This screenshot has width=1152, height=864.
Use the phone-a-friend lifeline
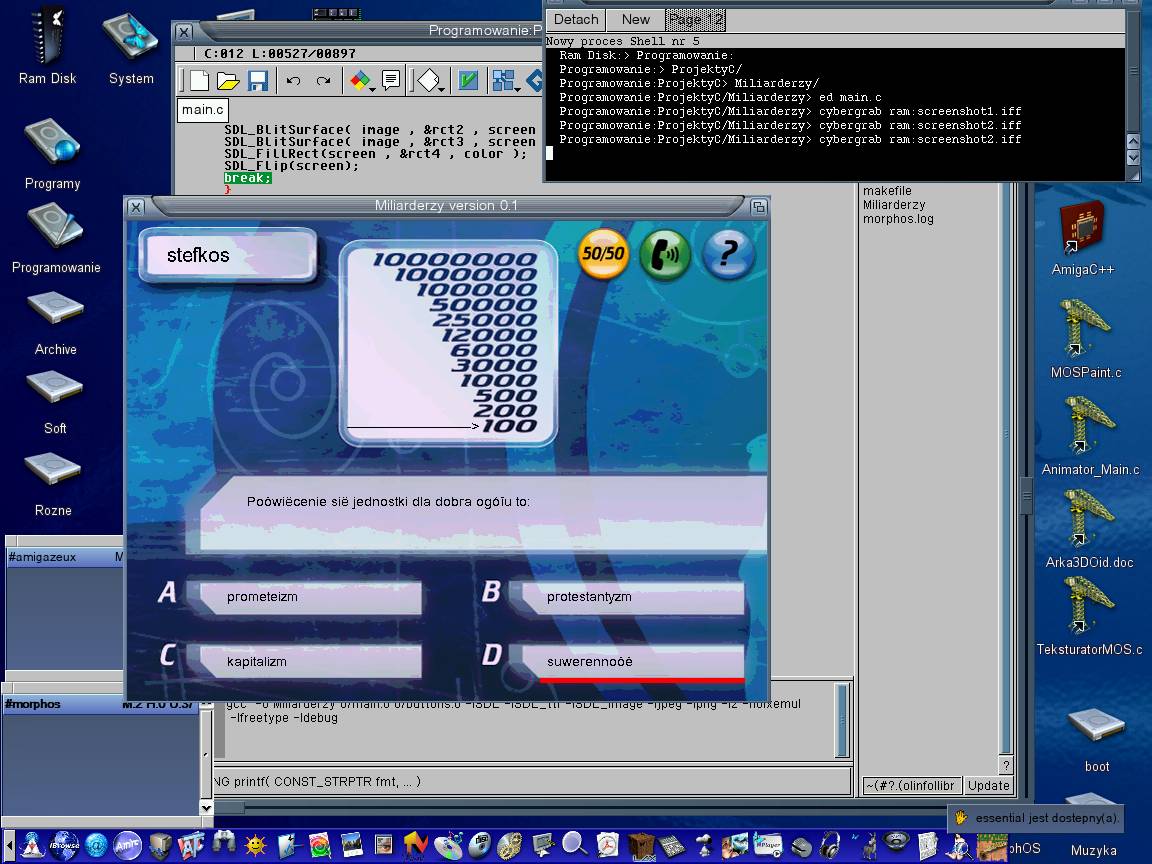click(665, 254)
